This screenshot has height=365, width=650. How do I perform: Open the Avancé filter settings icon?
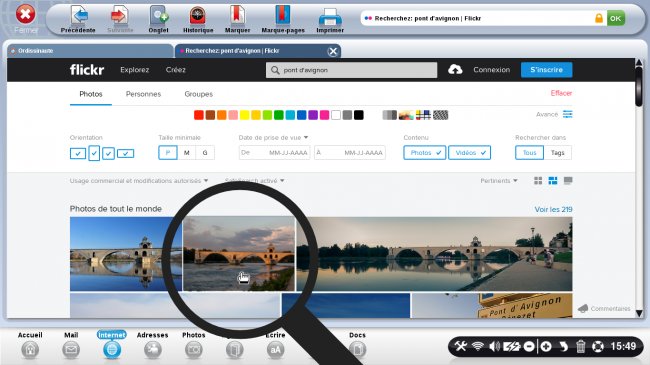point(568,114)
